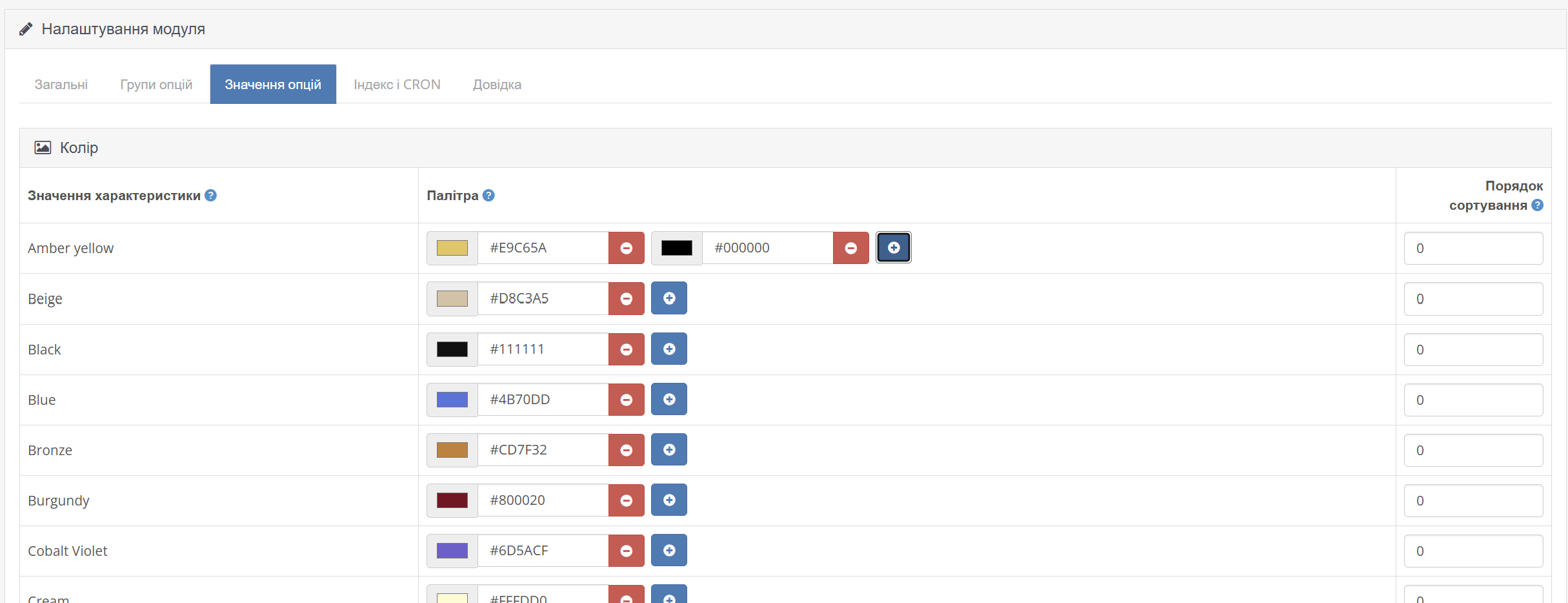1568x603 pixels.
Task: Add a palette color to Burgundy
Action: [x=669, y=500]
